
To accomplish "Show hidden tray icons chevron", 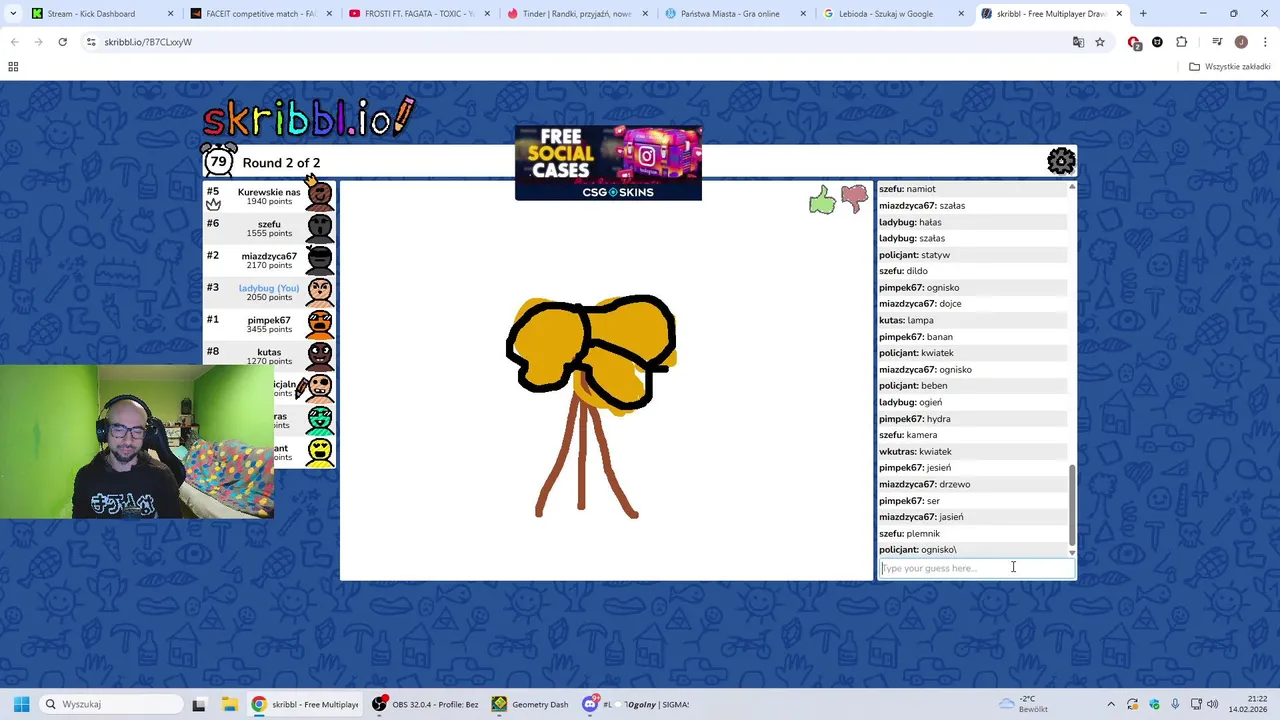I will point(1110,704).
